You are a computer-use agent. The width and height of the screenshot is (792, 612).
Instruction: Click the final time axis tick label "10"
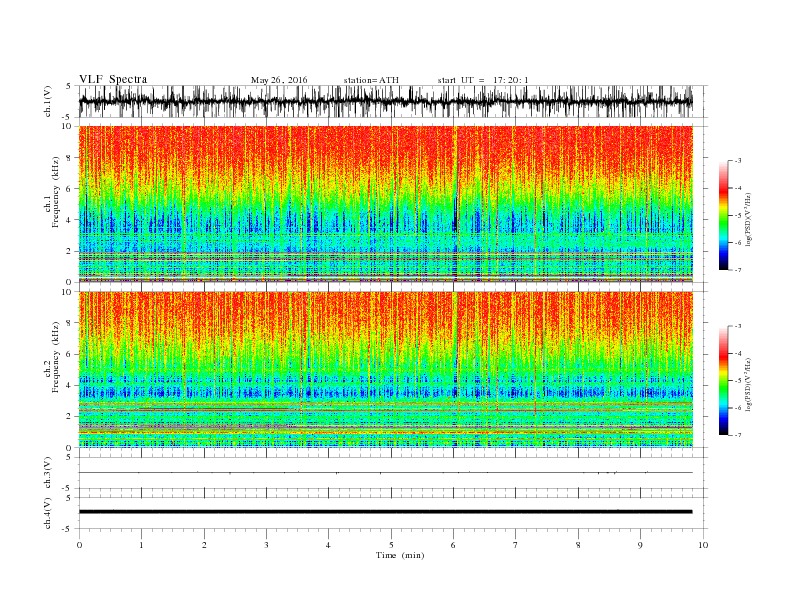click(x=703, y=545)
